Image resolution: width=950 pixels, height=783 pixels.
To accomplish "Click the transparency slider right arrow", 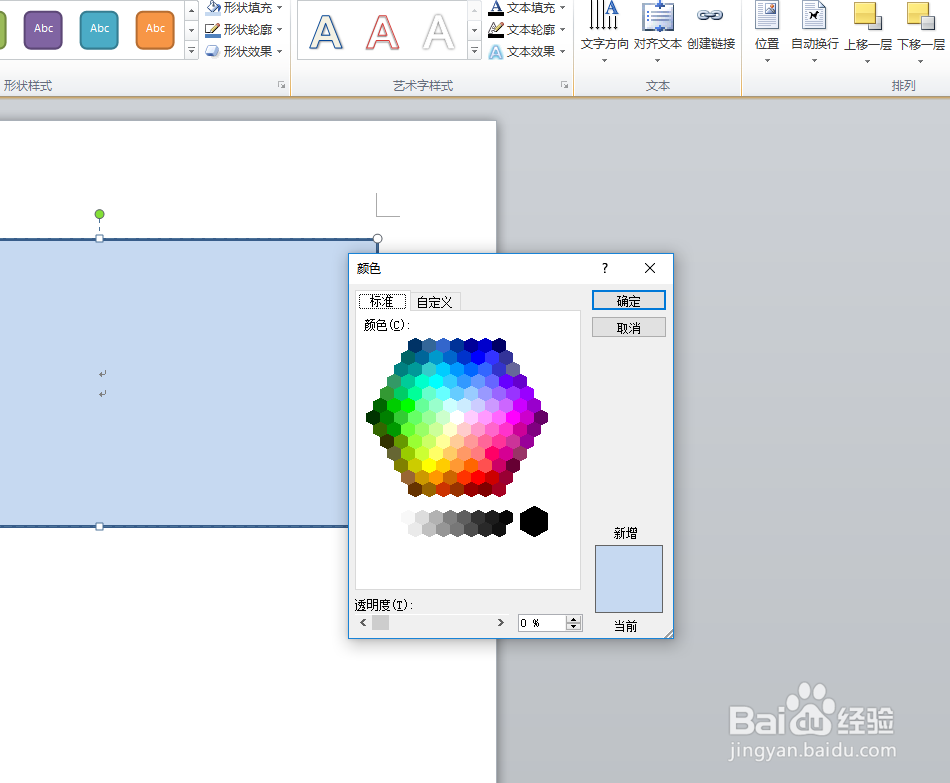I will [x=500, y=622].
